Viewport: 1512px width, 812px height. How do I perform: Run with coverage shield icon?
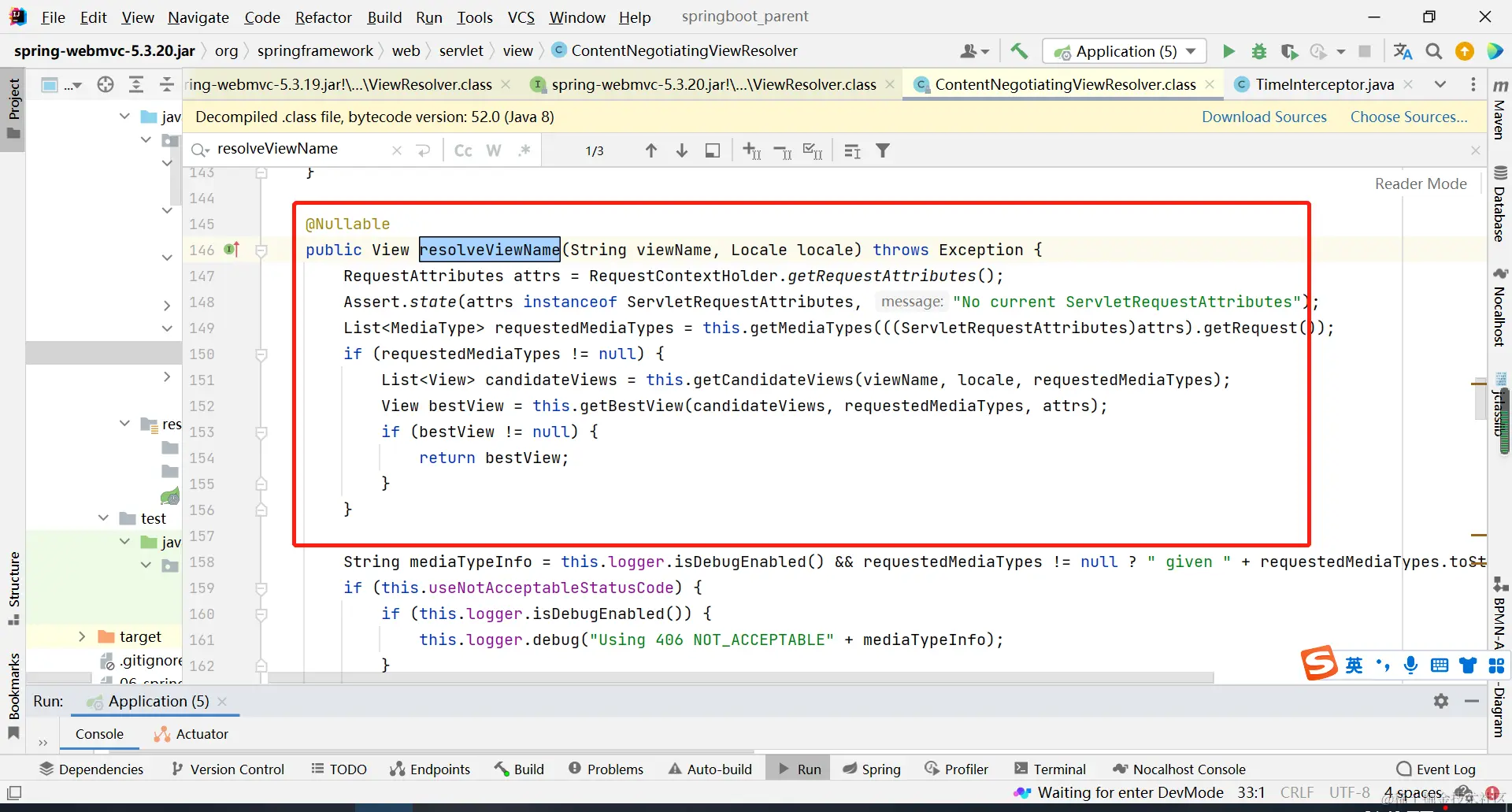[x=1289, y=52]
